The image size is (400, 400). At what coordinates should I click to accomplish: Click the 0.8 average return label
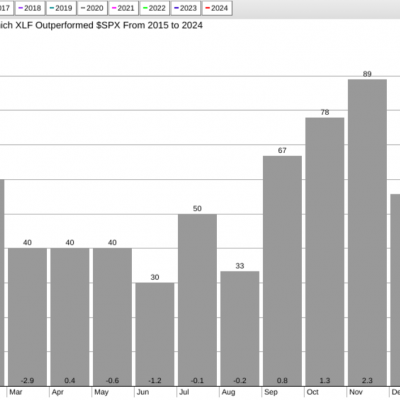click(x=282, y=381)
